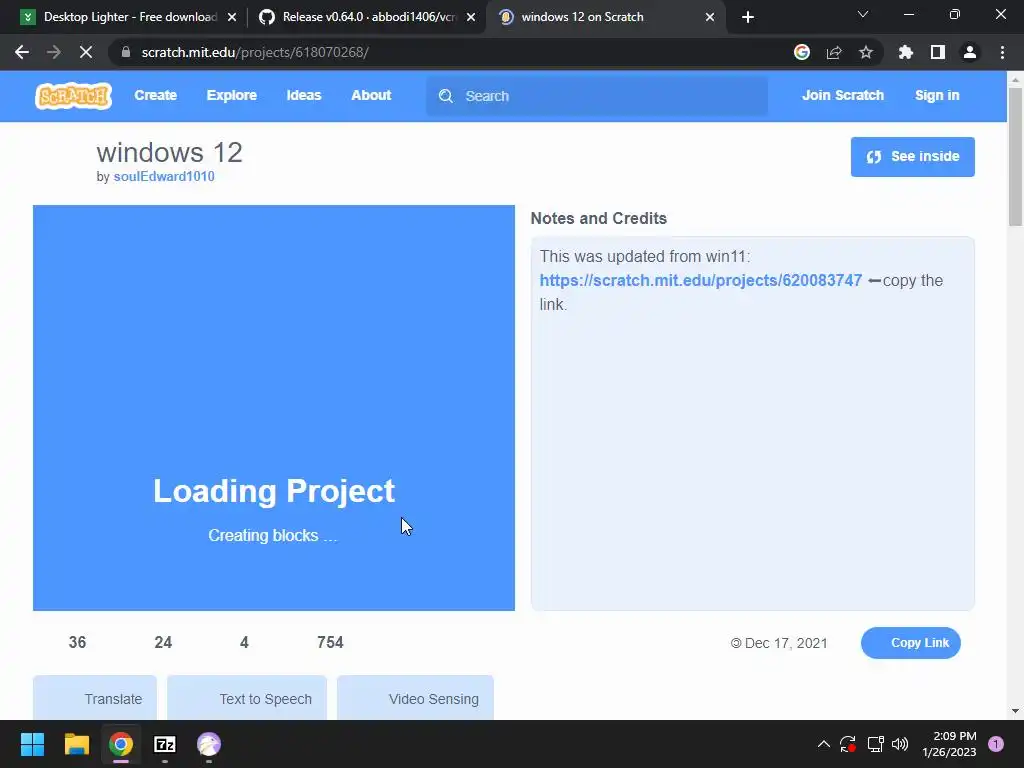This screenshot has width=1024, height=768.
Task: Click the address bar URL
Action: (255, 52)
